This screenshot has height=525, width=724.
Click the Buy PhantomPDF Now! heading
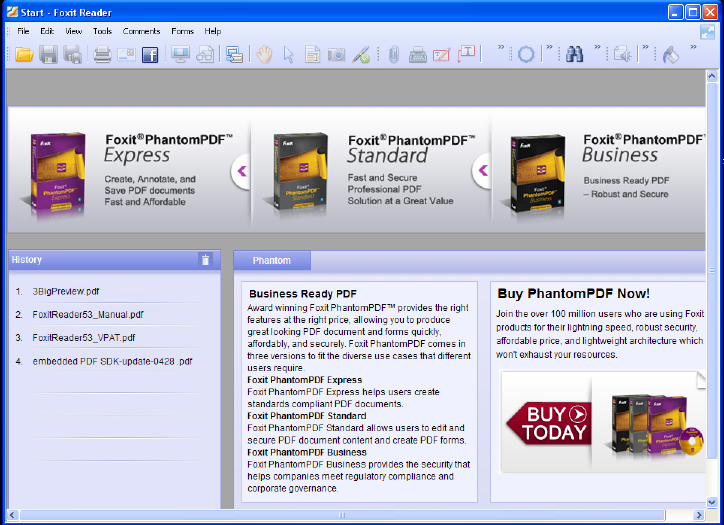(573, 293)
